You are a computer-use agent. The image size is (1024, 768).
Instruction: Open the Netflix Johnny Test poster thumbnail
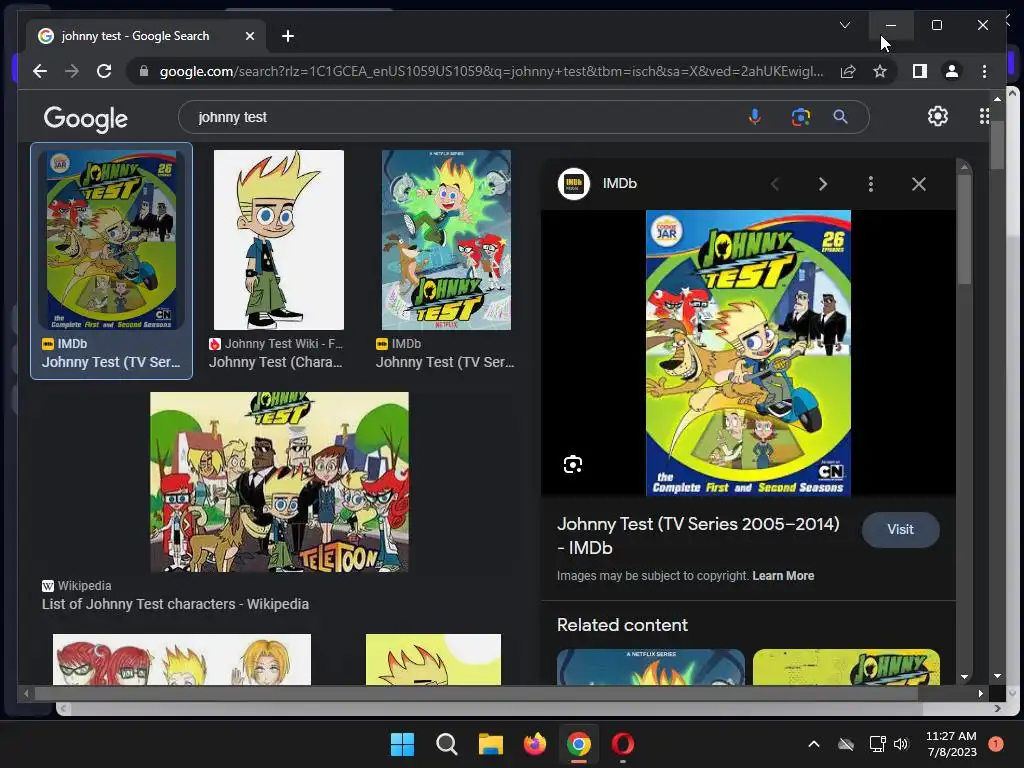point(447,240)
